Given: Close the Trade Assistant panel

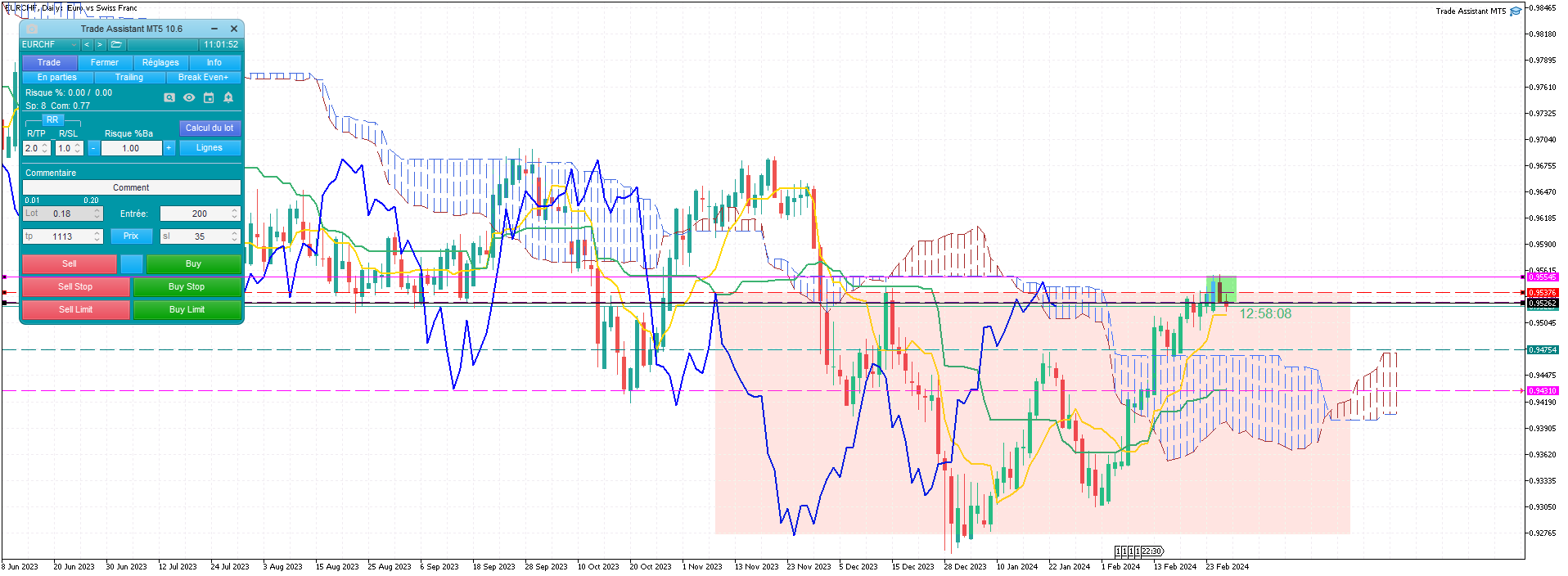Looking at the screenshot, I should [x=233, y=29].
